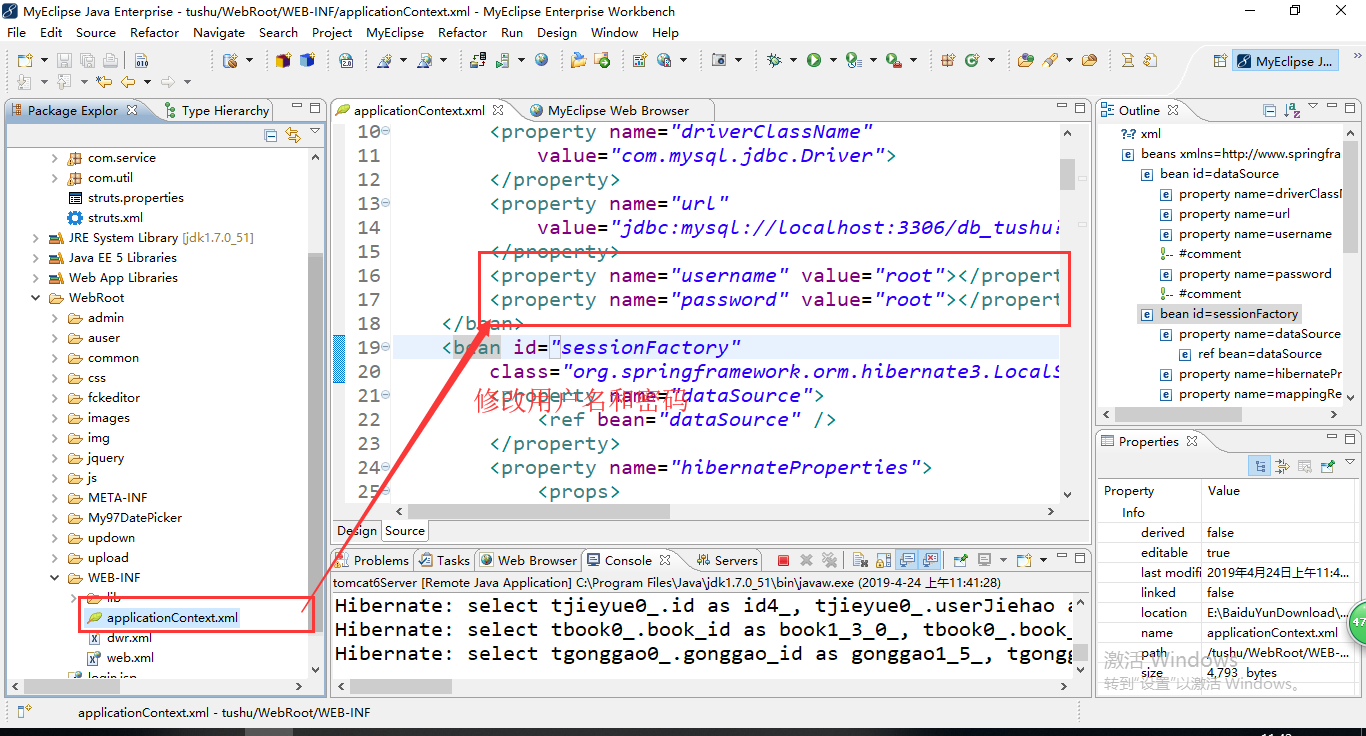The width and height of the screenshot is (1366, 736).
Task: Expand the JRE System Library node
Action: click(36, 238)
